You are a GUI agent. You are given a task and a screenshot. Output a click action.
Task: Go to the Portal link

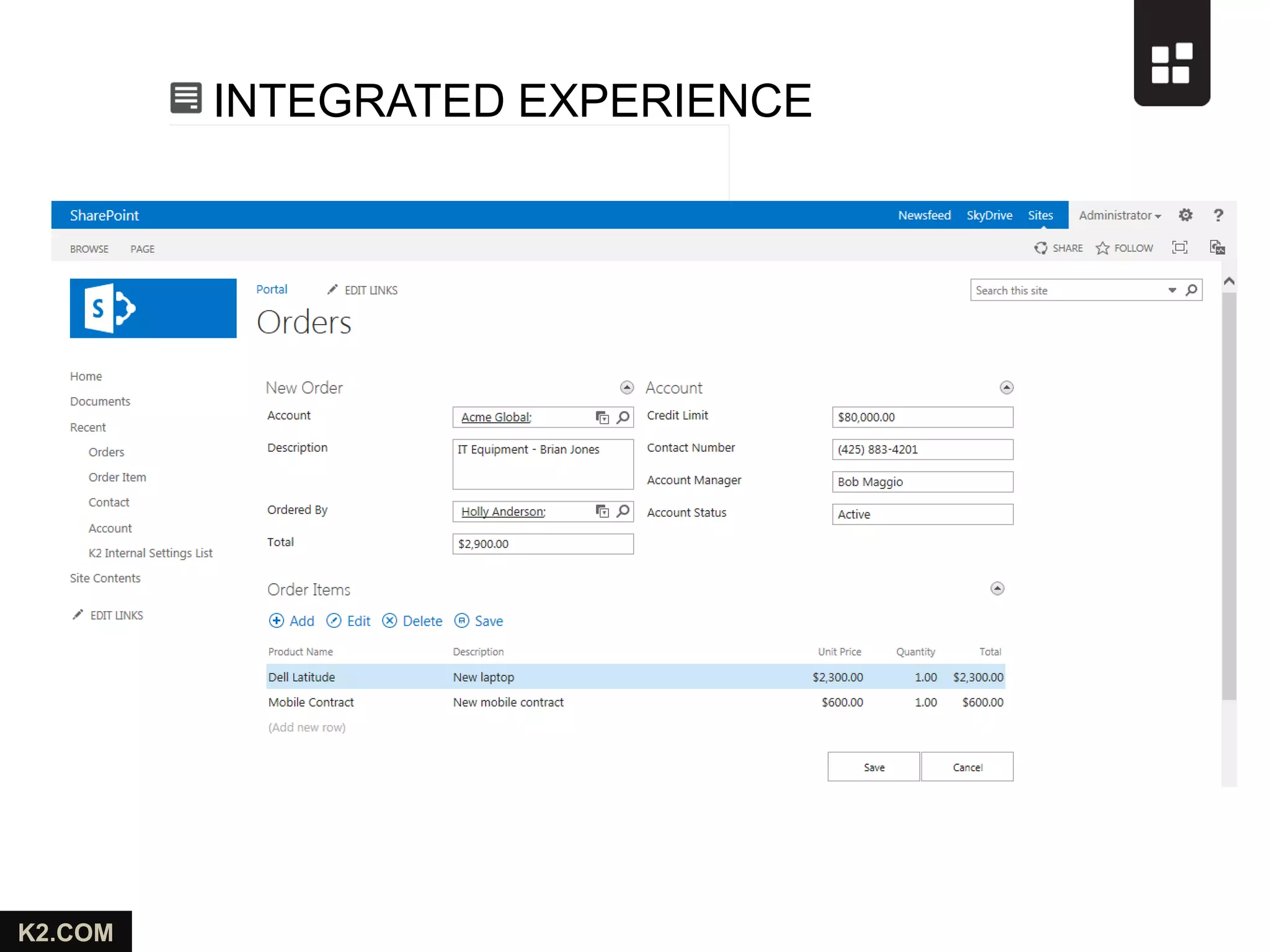pyautogui.click(x=272, y=289)
